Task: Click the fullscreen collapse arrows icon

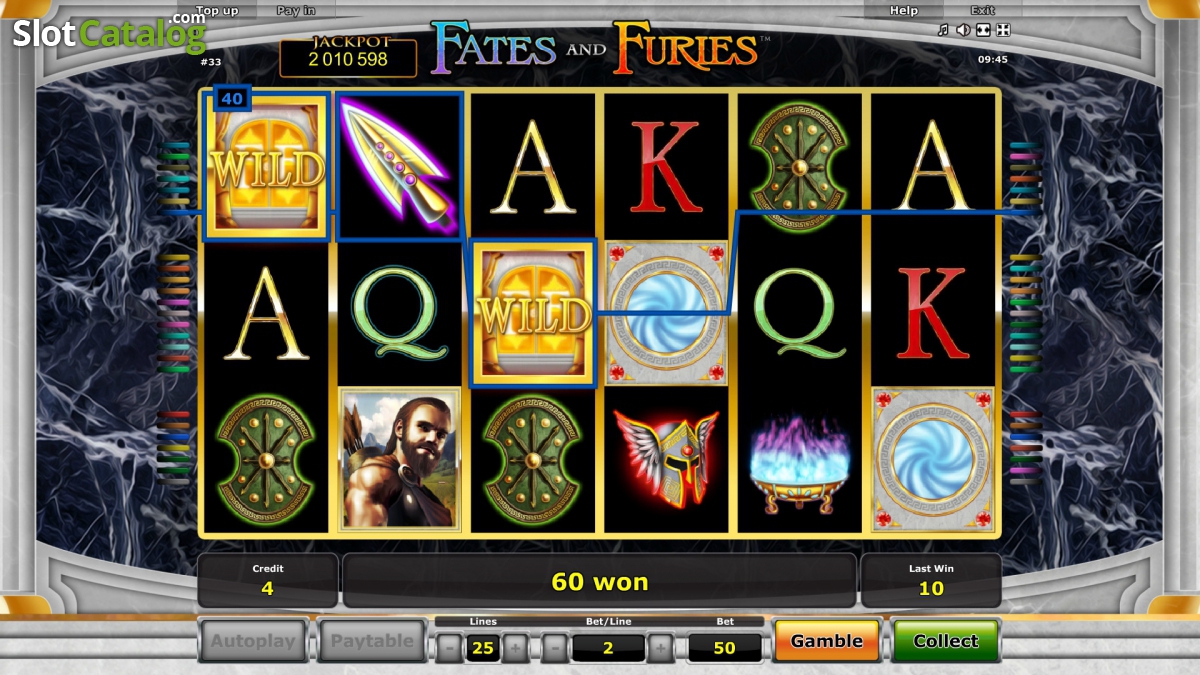Action: (1003, 30)
